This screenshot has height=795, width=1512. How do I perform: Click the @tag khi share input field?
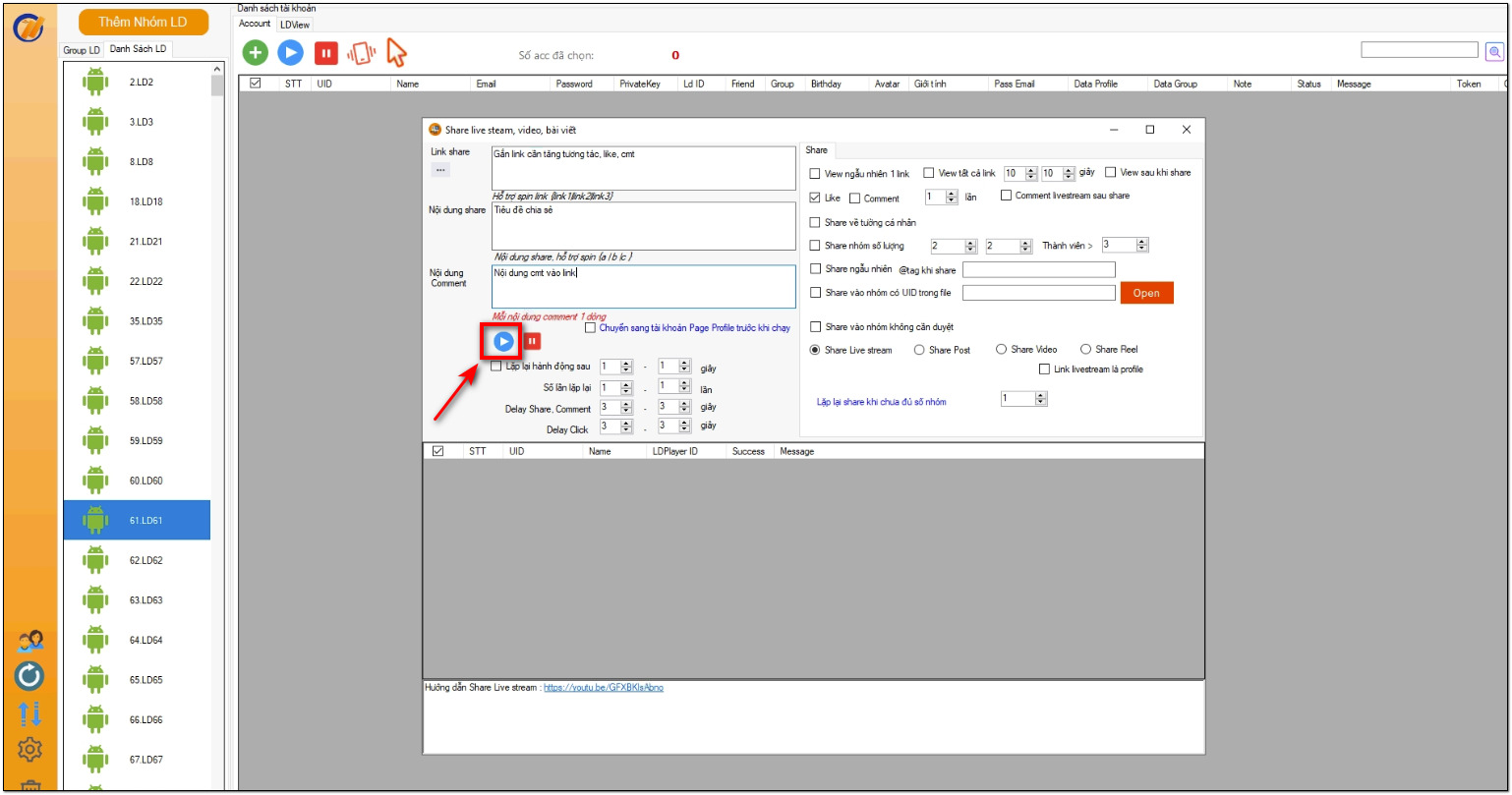[1039, 269]
